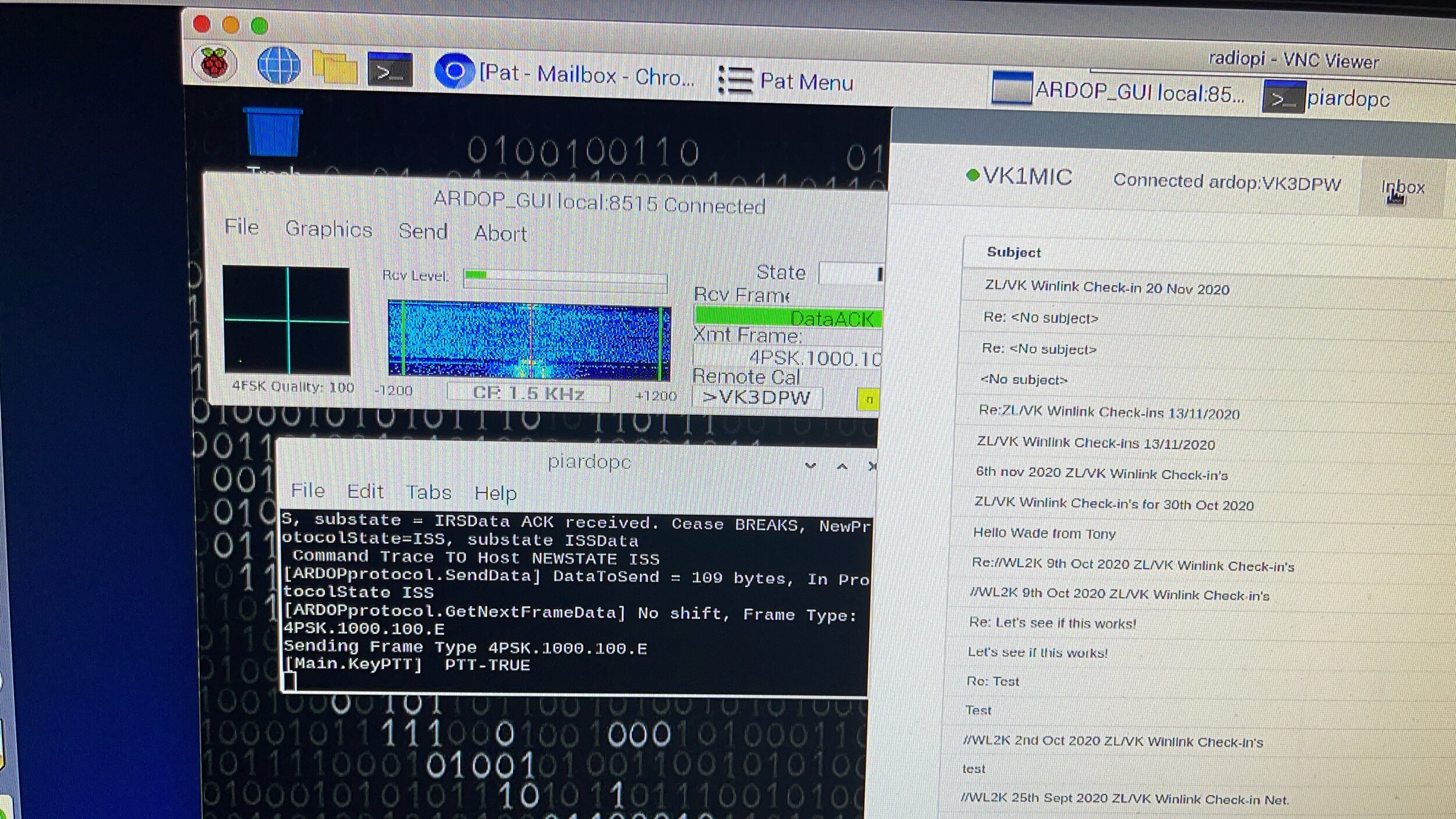Screen dimensions: 1456x819
Task: Open 6th nov 2020 ZL/VK Winlink Check-in's
Action: (x=1101, y=474)
